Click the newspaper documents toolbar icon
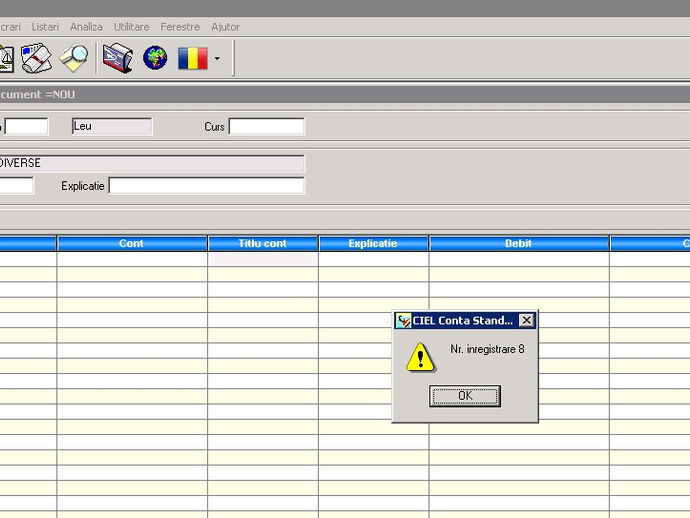The height and width of the screenshot is (518, 690). point(37,58)
